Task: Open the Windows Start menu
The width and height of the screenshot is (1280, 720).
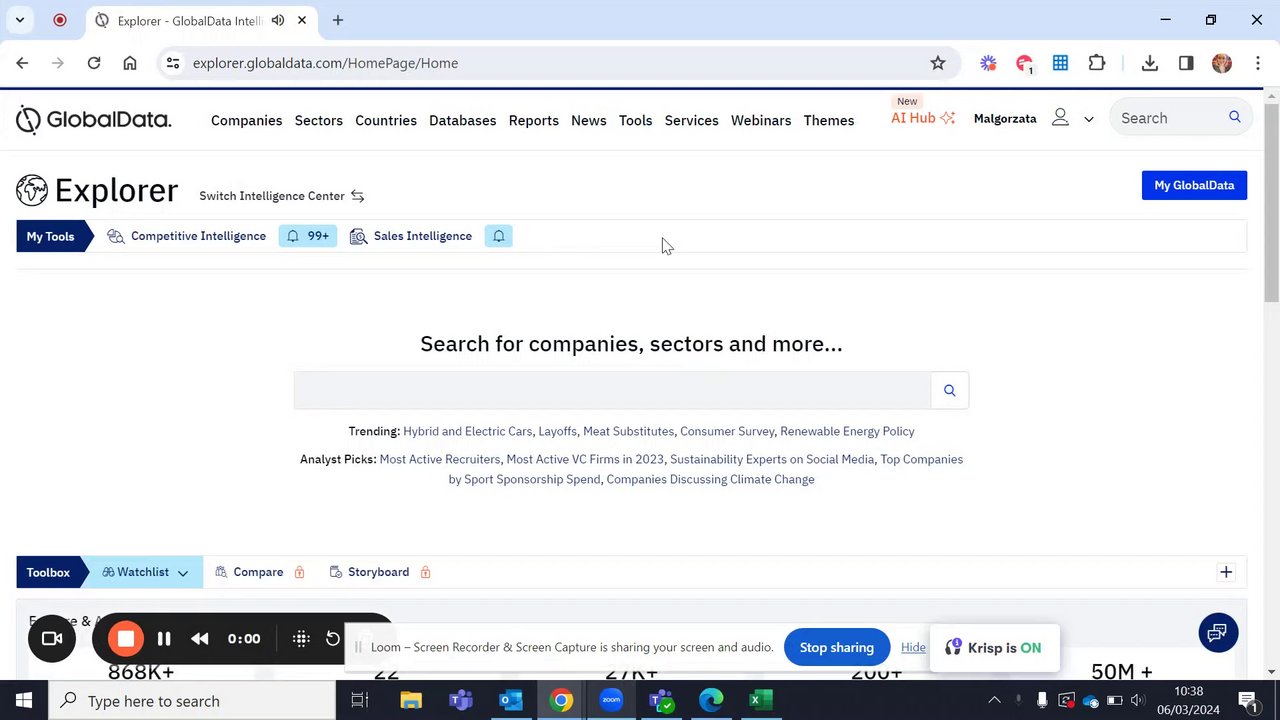Action: point(24,700)
